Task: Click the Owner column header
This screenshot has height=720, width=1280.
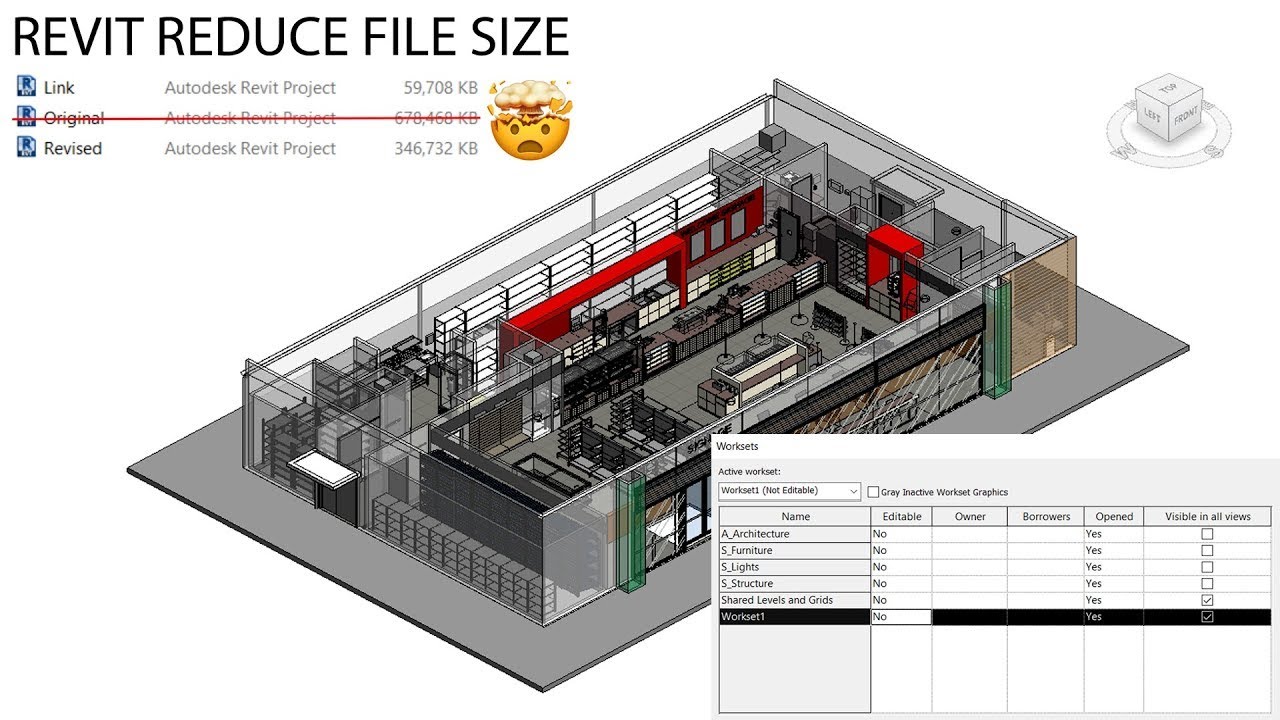Action: 969,516
